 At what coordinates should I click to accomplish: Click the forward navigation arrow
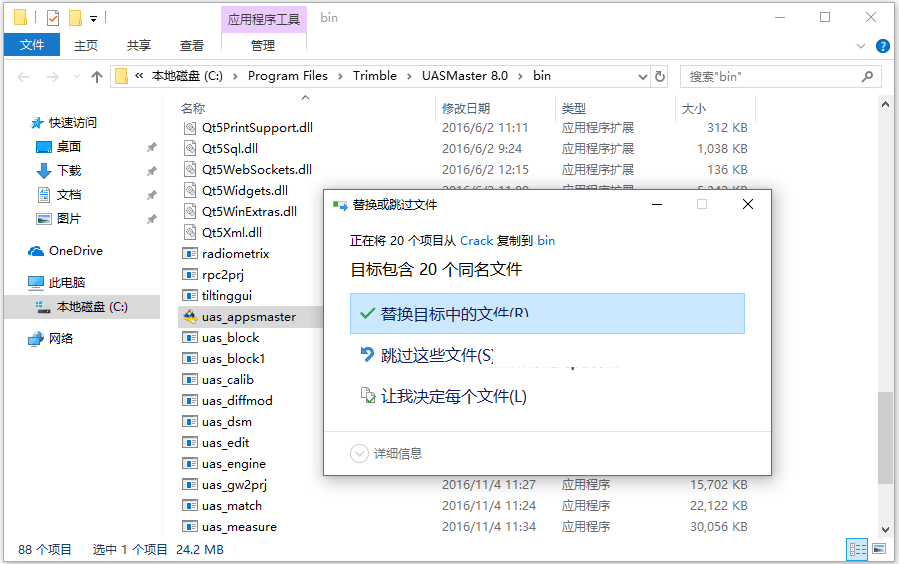pyautogui.click(x=52, y=76)
